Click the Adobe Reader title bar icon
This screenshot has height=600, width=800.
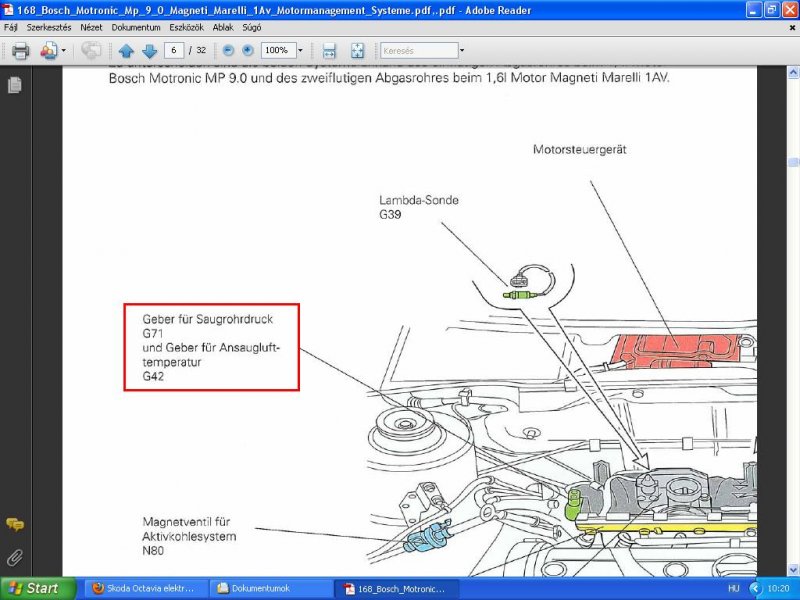[8, 10]
